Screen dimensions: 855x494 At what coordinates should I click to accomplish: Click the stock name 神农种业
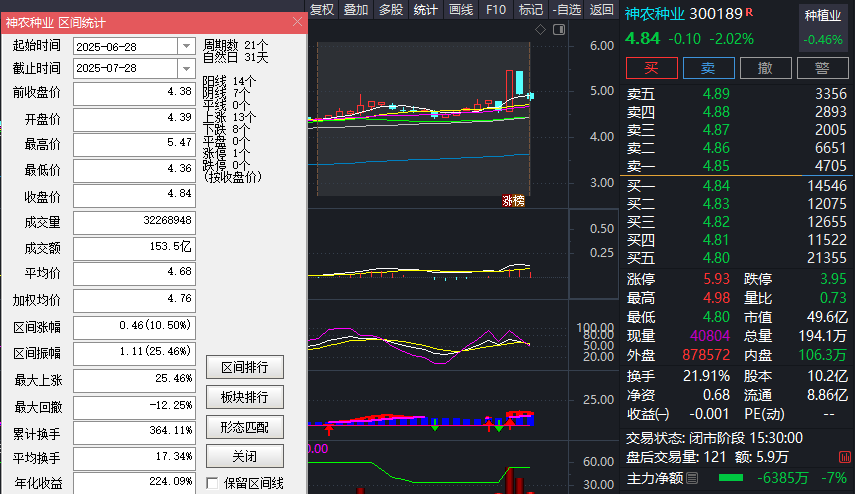click(x=654, y=14)
